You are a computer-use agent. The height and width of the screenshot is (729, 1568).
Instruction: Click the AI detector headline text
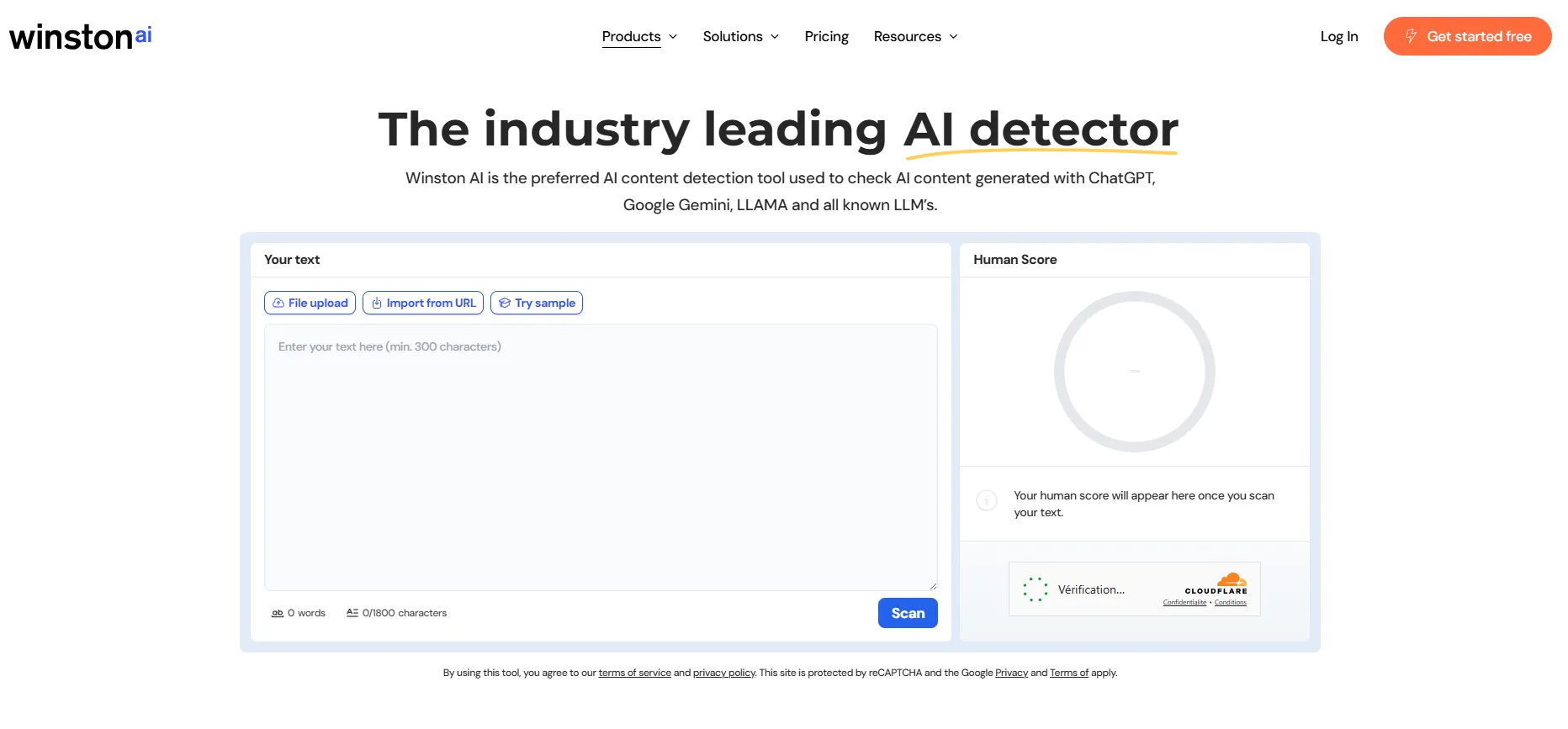click(1041, 130)
